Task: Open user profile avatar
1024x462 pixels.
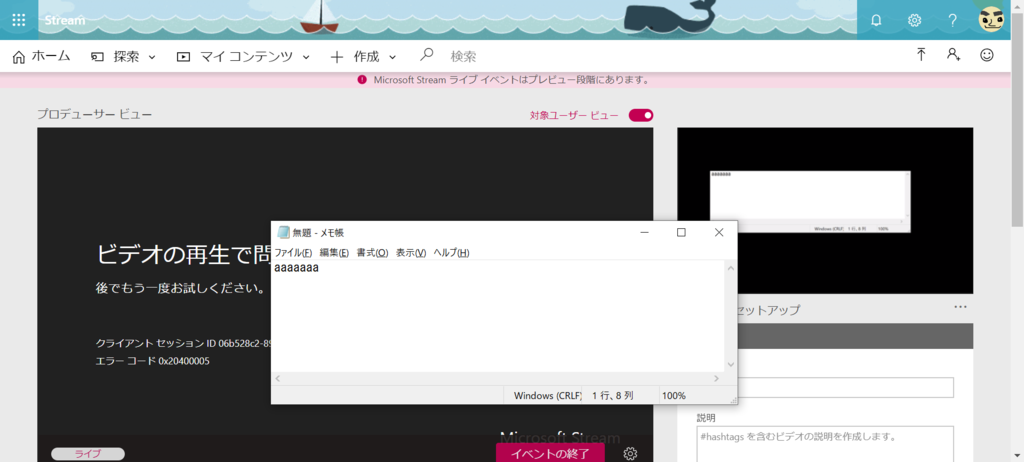Action: pyautogui.click(x=991, y=20)
